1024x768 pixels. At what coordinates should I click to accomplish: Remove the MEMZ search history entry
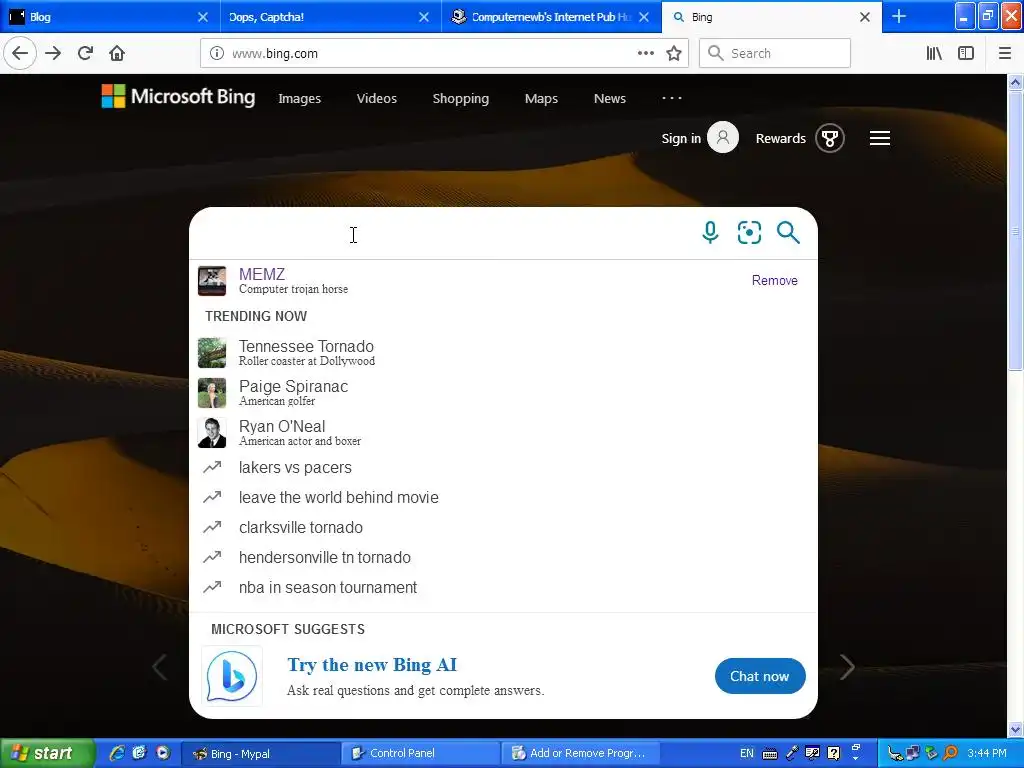pos(775,280)
